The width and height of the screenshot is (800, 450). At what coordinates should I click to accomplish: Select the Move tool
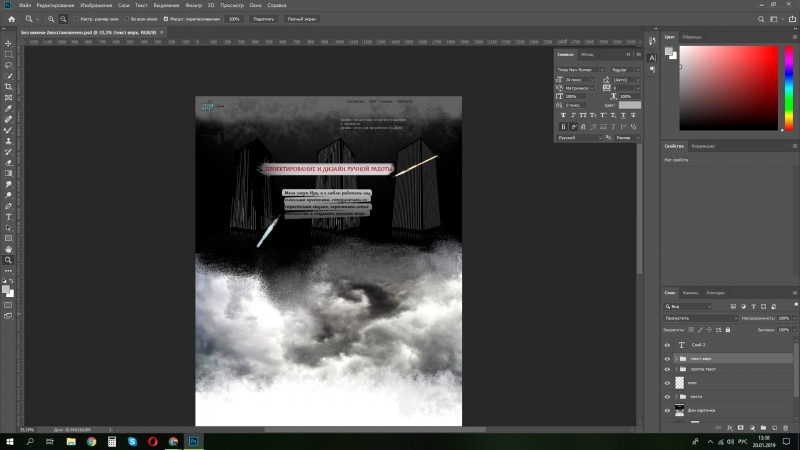point(8,43)
